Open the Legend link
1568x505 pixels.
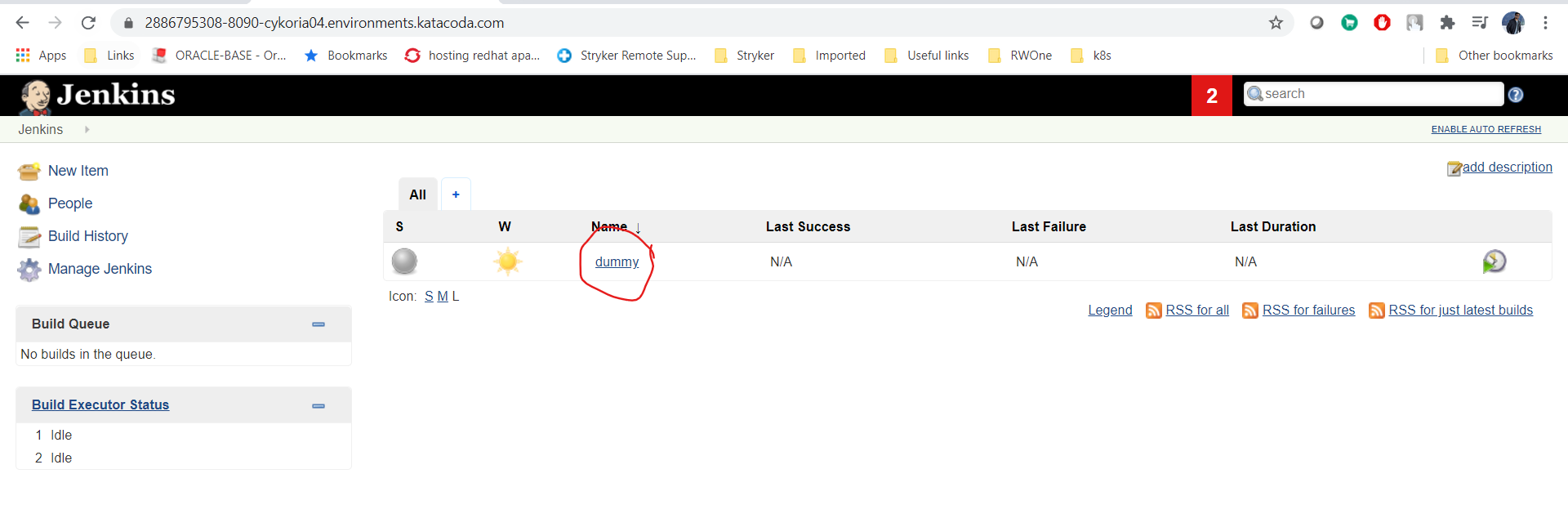1110,311
